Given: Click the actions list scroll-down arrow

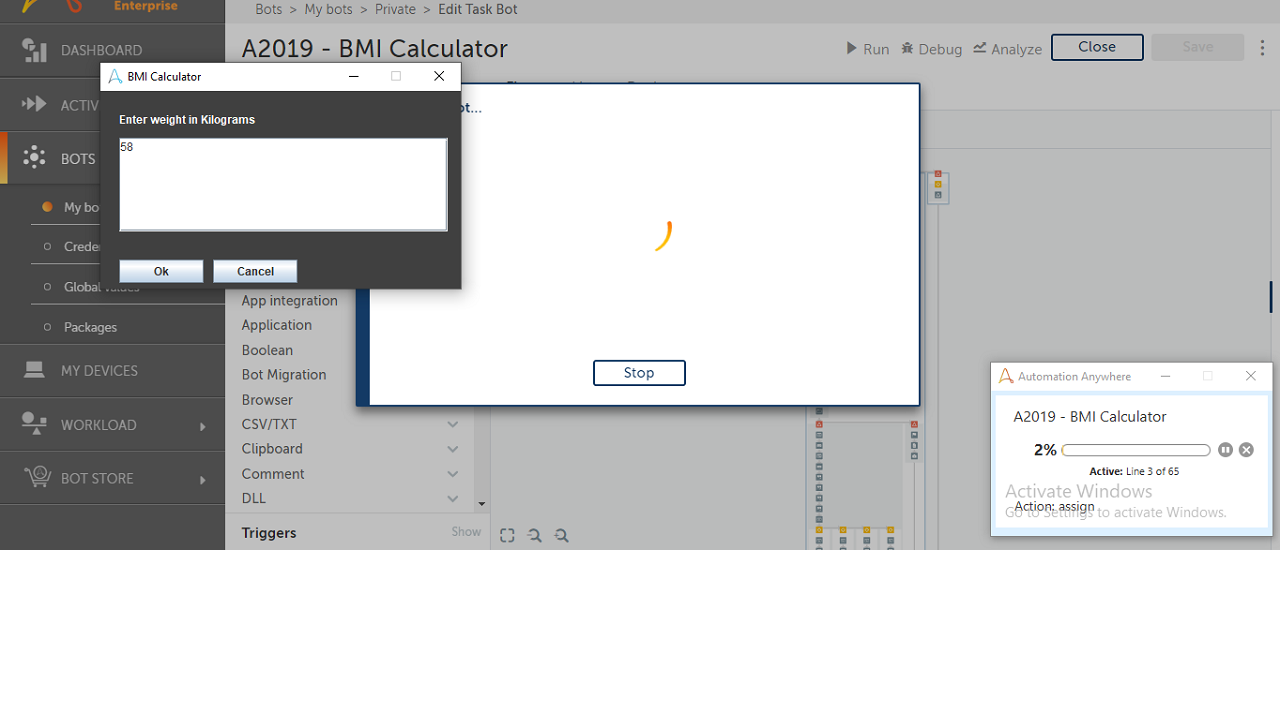Looking at the screenshot, I should (x=481, y=504).
